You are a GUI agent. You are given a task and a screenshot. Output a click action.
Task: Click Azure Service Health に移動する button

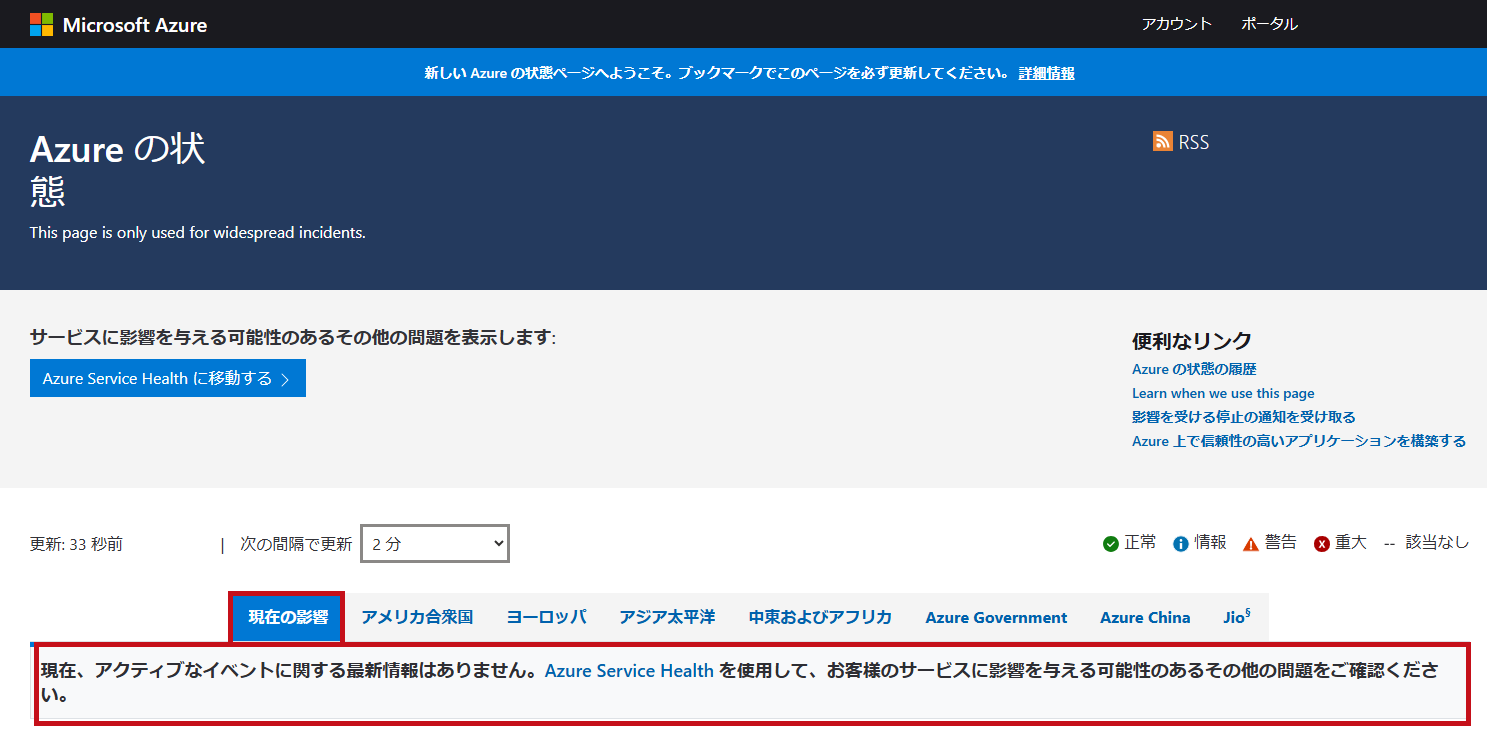pos(168,379)
